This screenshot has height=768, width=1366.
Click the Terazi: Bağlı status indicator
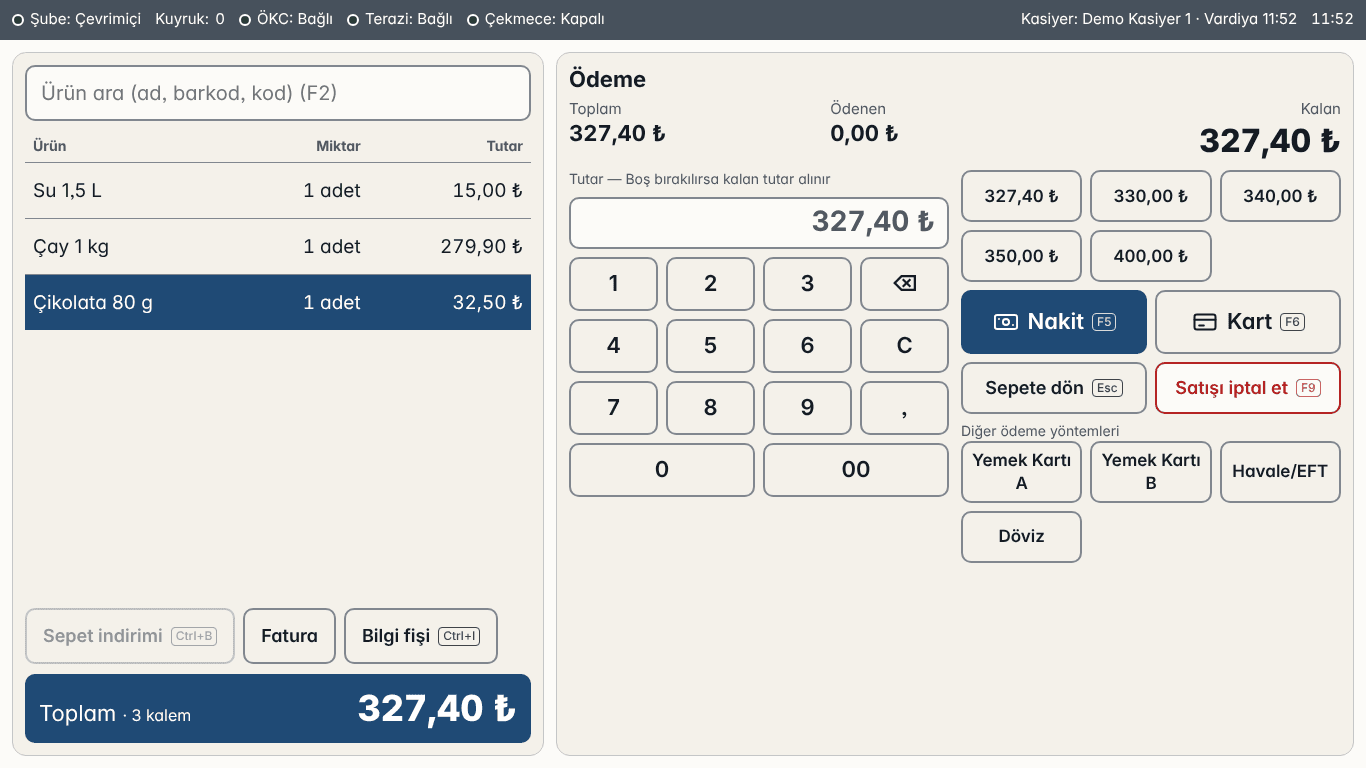[x=400, y=19]
